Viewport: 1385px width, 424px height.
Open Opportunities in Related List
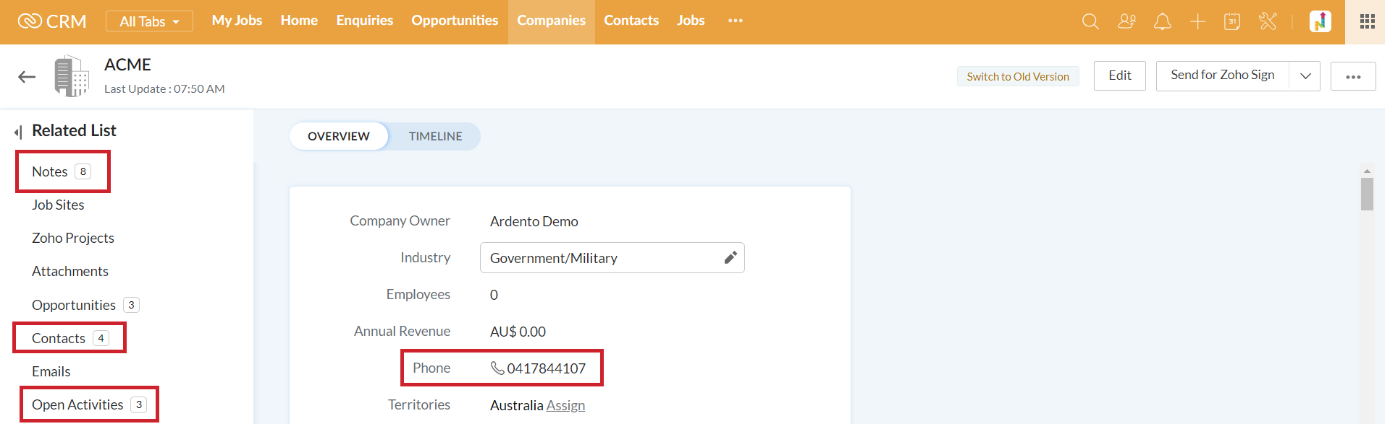click(74, 305)
